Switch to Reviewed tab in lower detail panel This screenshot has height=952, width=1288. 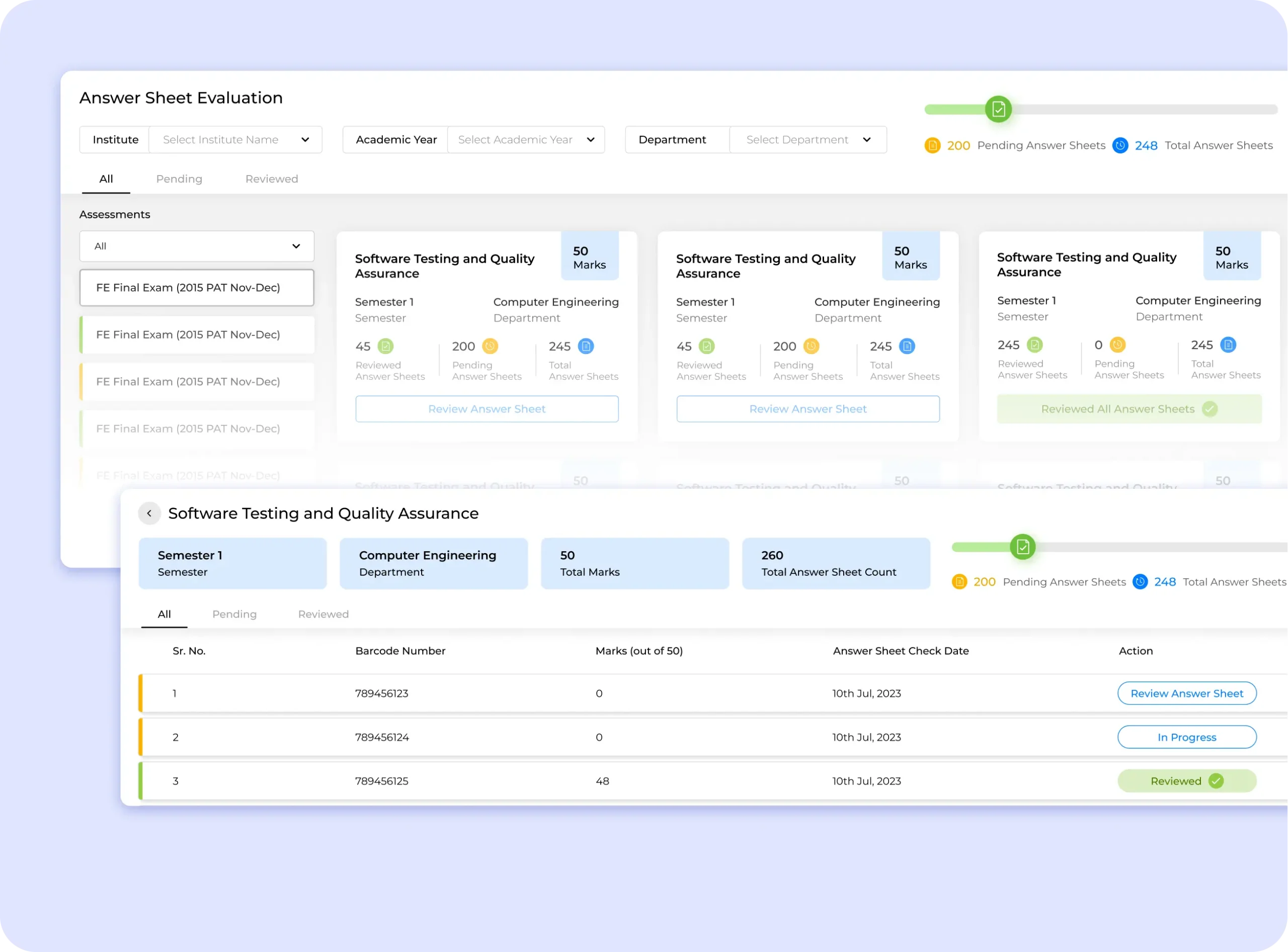tap(323, 614)
